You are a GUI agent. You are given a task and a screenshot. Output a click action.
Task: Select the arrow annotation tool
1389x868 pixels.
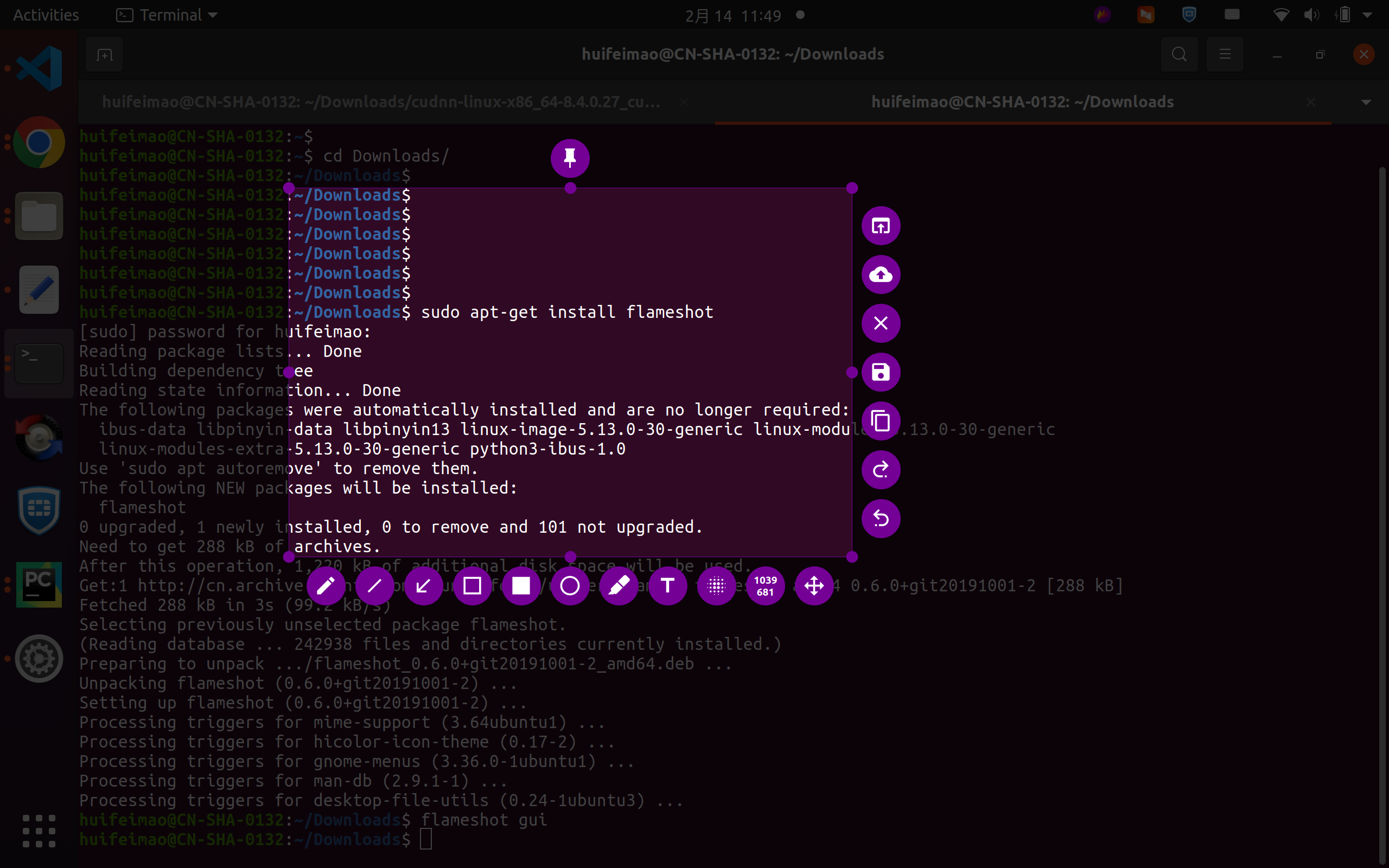pyautogui.click(x=423, y=585)
